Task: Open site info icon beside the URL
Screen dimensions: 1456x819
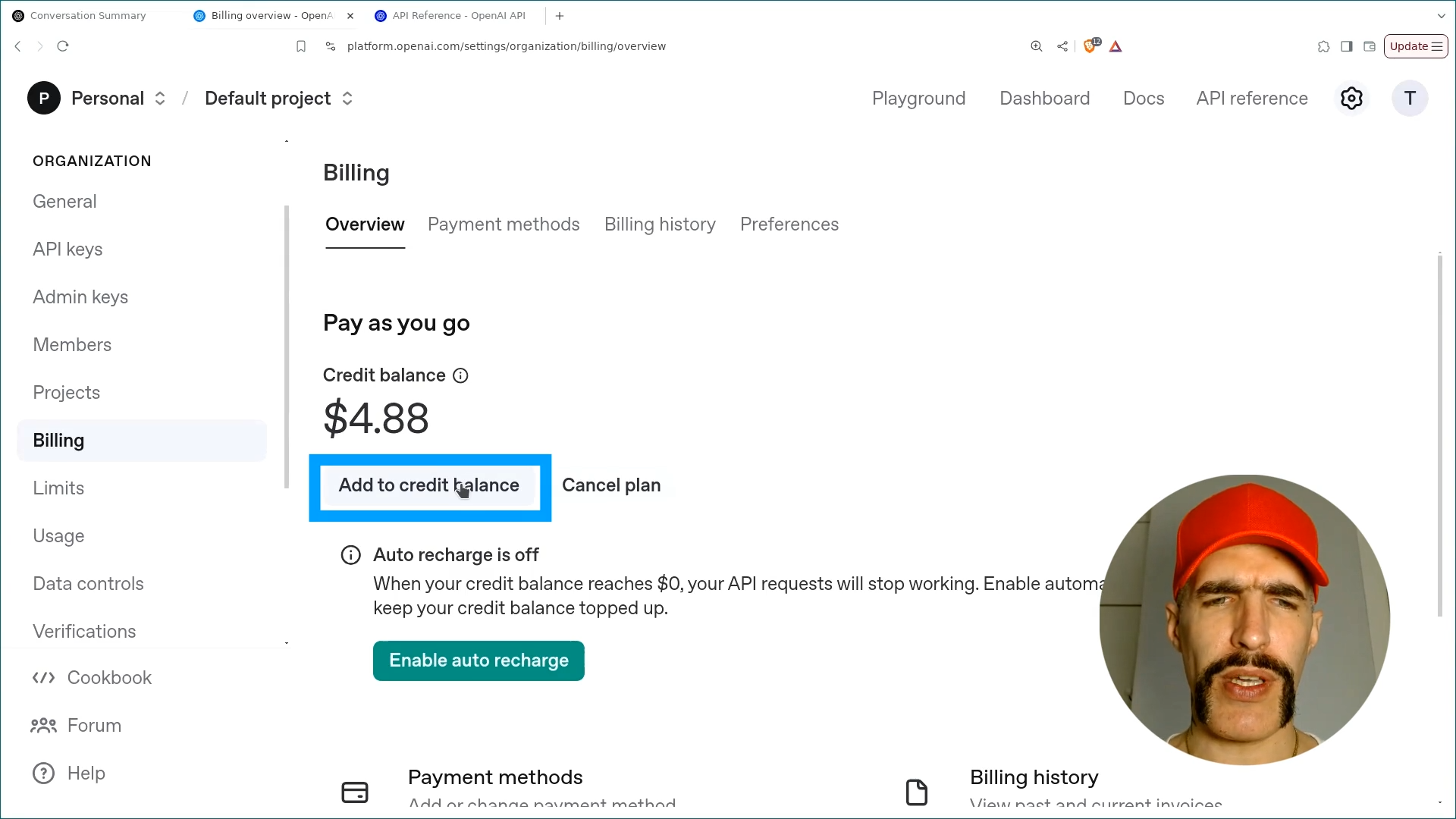Action: [330, 46]
